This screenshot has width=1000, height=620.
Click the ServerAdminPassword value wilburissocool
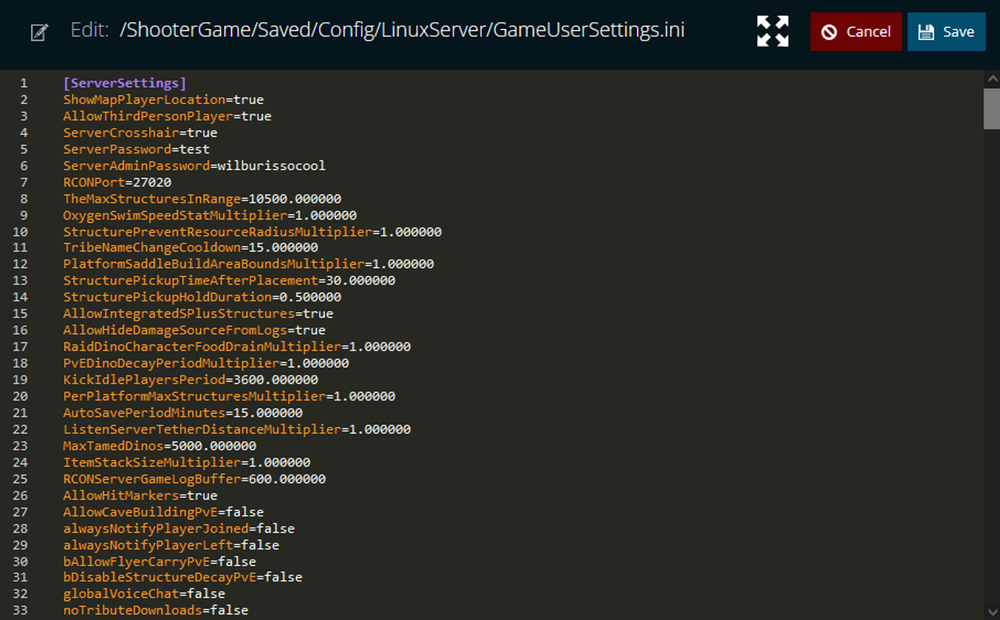(x=271, y=166)
